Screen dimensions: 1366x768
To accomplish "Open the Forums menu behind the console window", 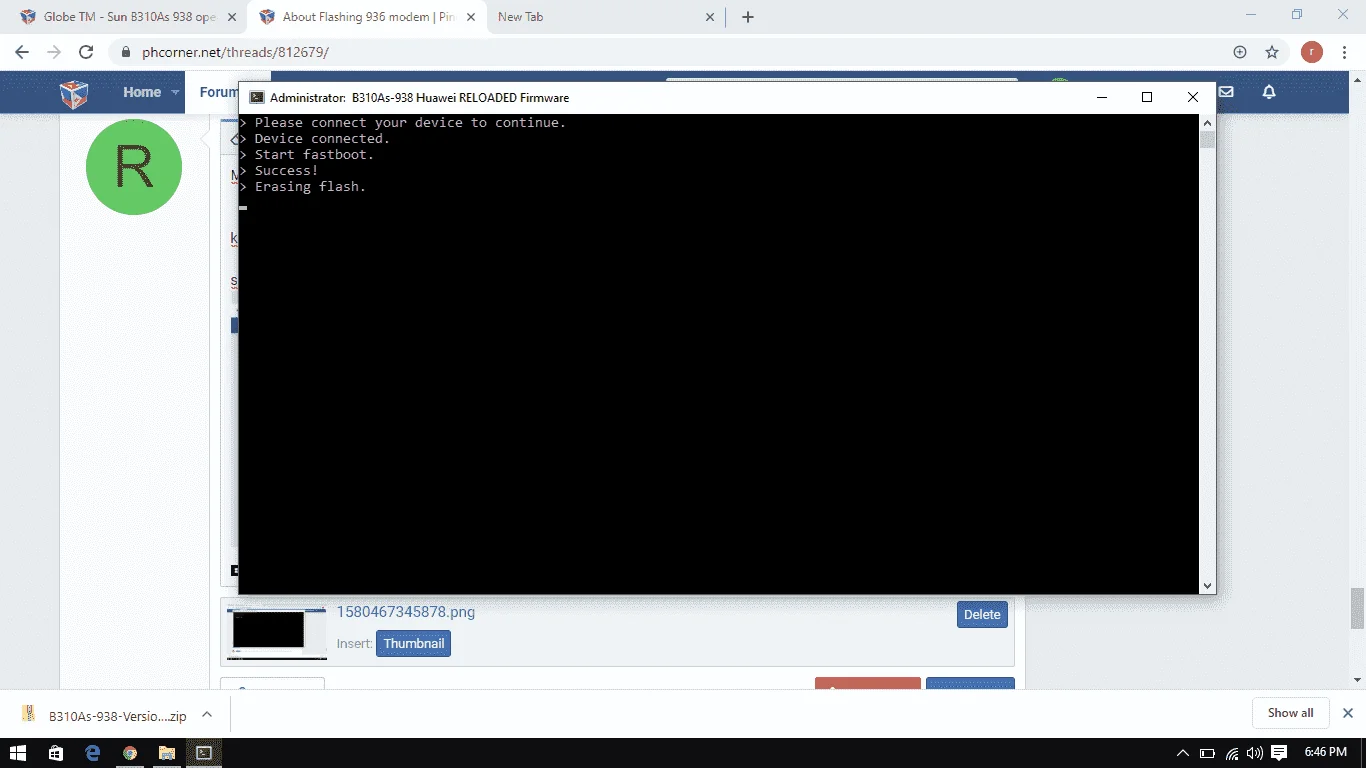I will coord(218,92).
